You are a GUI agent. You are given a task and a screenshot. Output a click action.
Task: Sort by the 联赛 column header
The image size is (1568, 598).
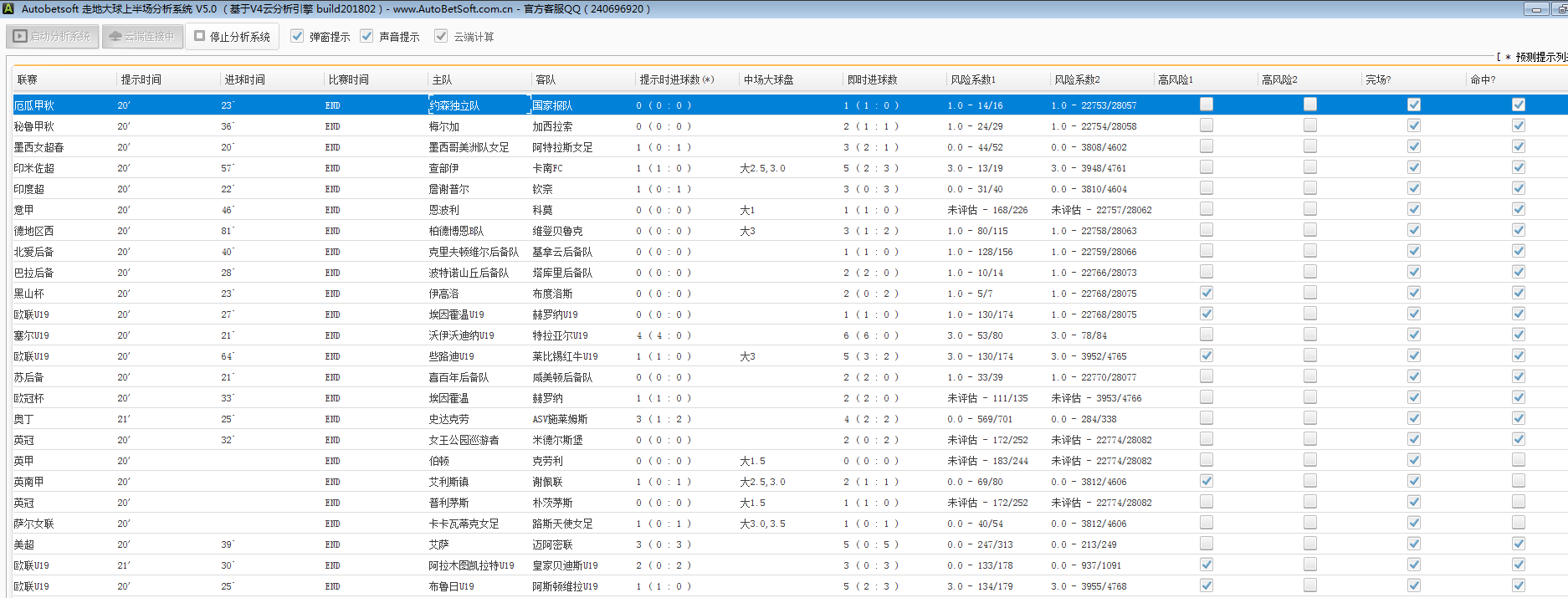tap(28, 79)
